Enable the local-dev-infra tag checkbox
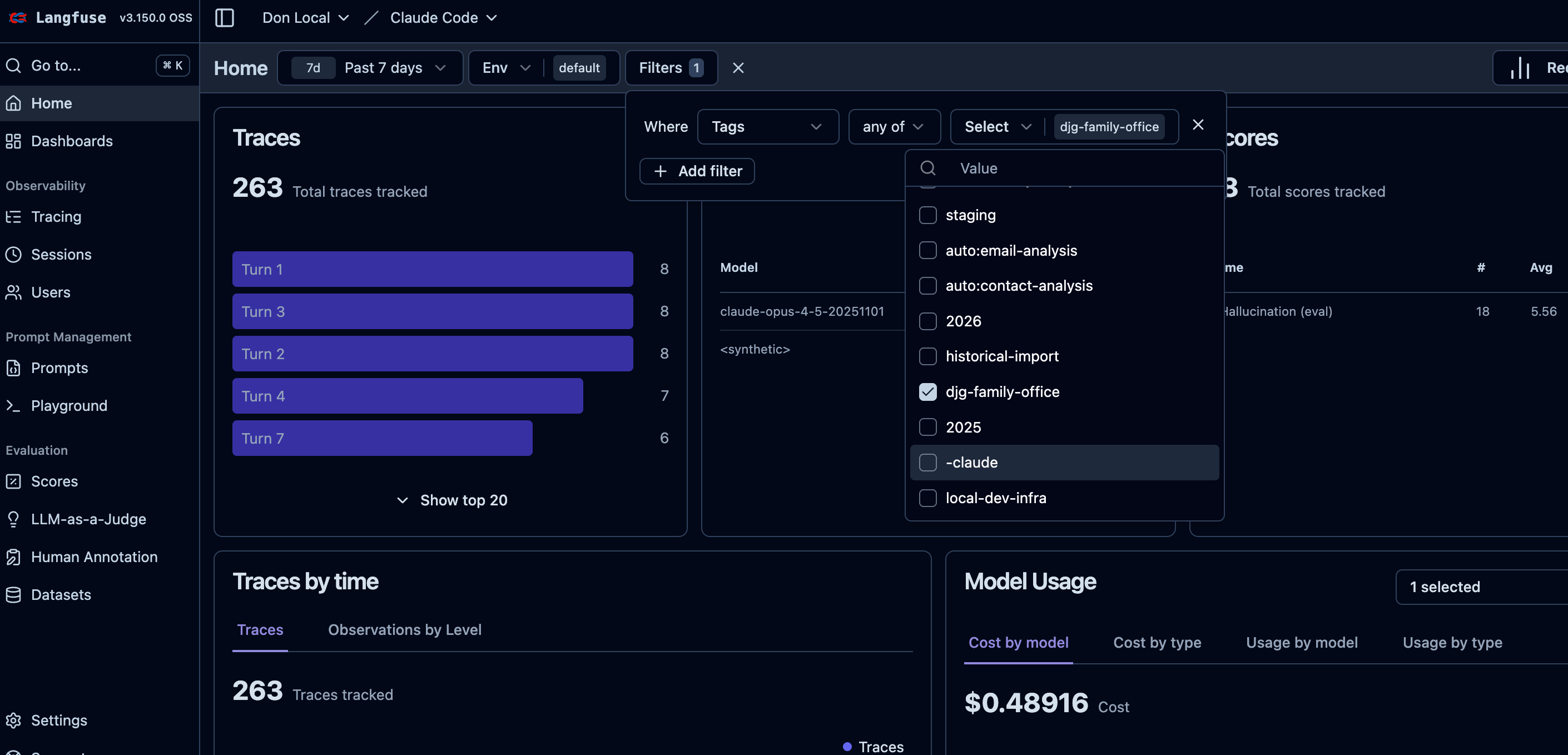The height and width of the screenshot is (755, 1568). [927, 498]
